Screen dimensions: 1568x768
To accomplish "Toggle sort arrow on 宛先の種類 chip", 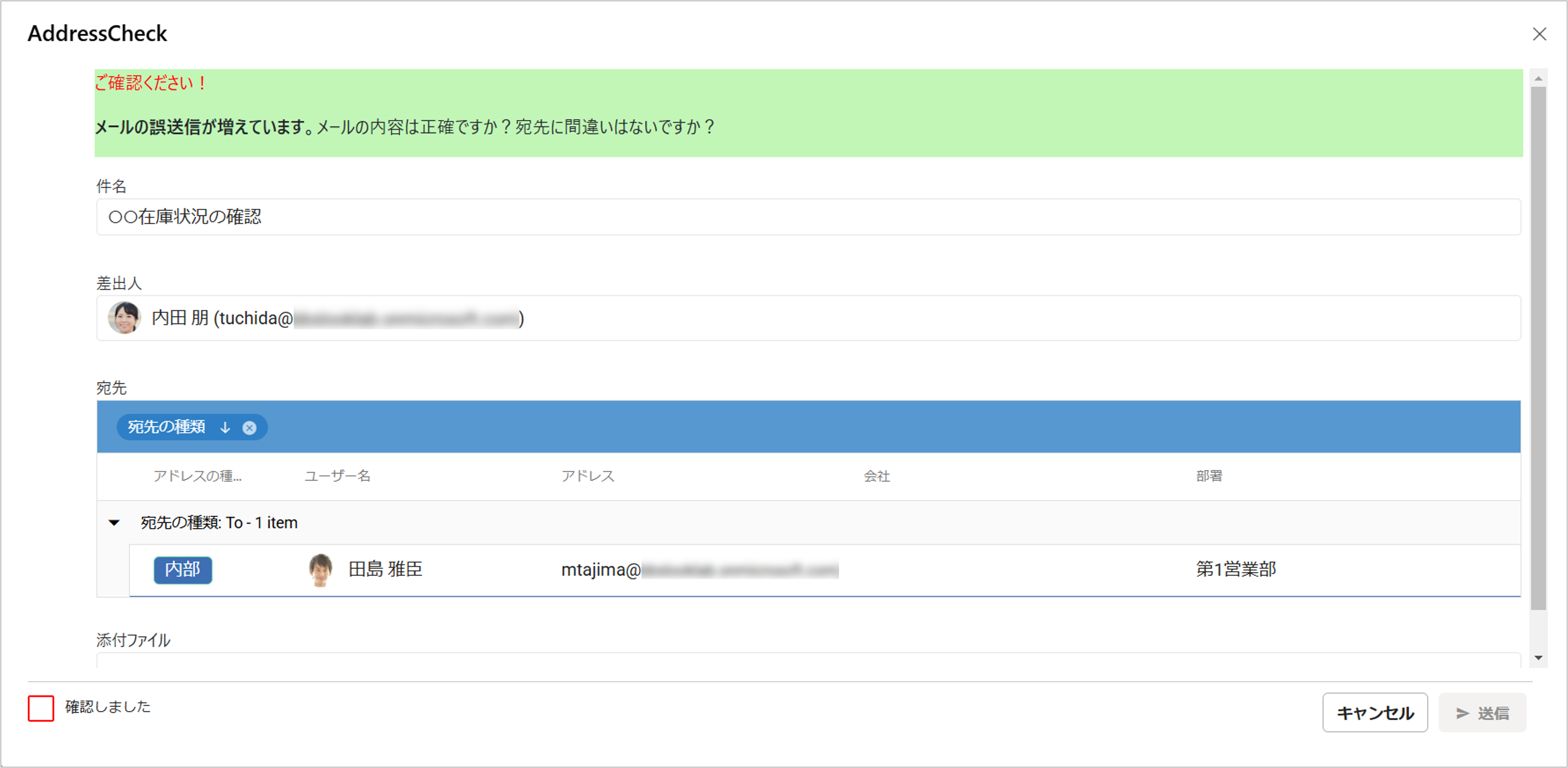I will pyautogui.click(x=225, y=428).
